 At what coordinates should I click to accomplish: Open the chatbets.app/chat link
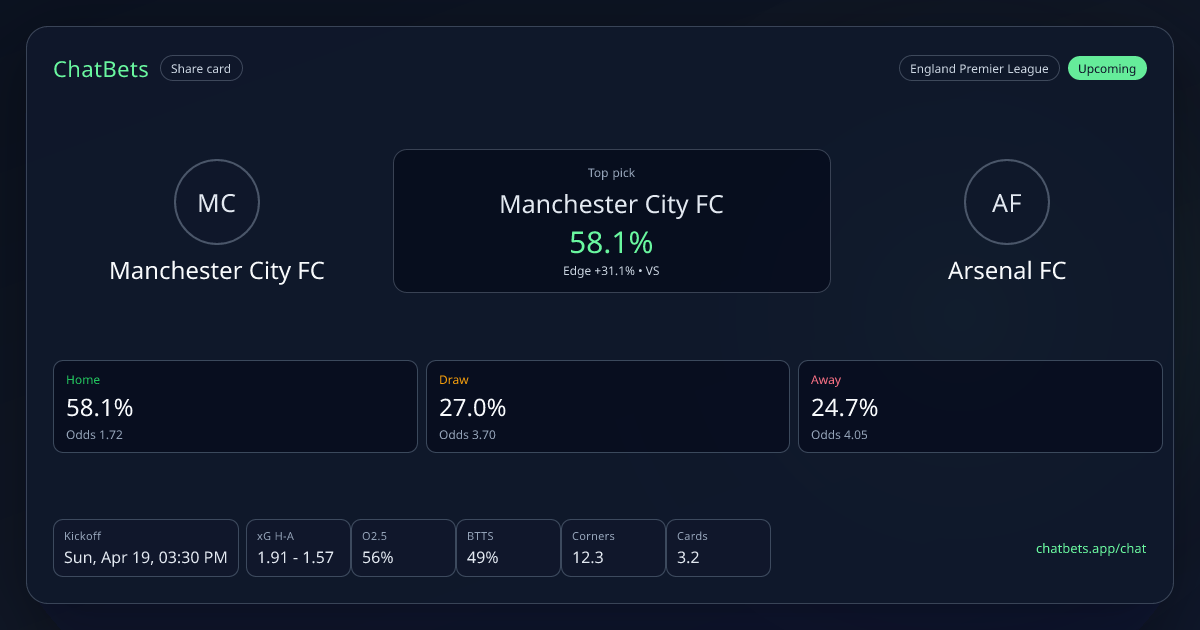click(x=1091, y=549)
